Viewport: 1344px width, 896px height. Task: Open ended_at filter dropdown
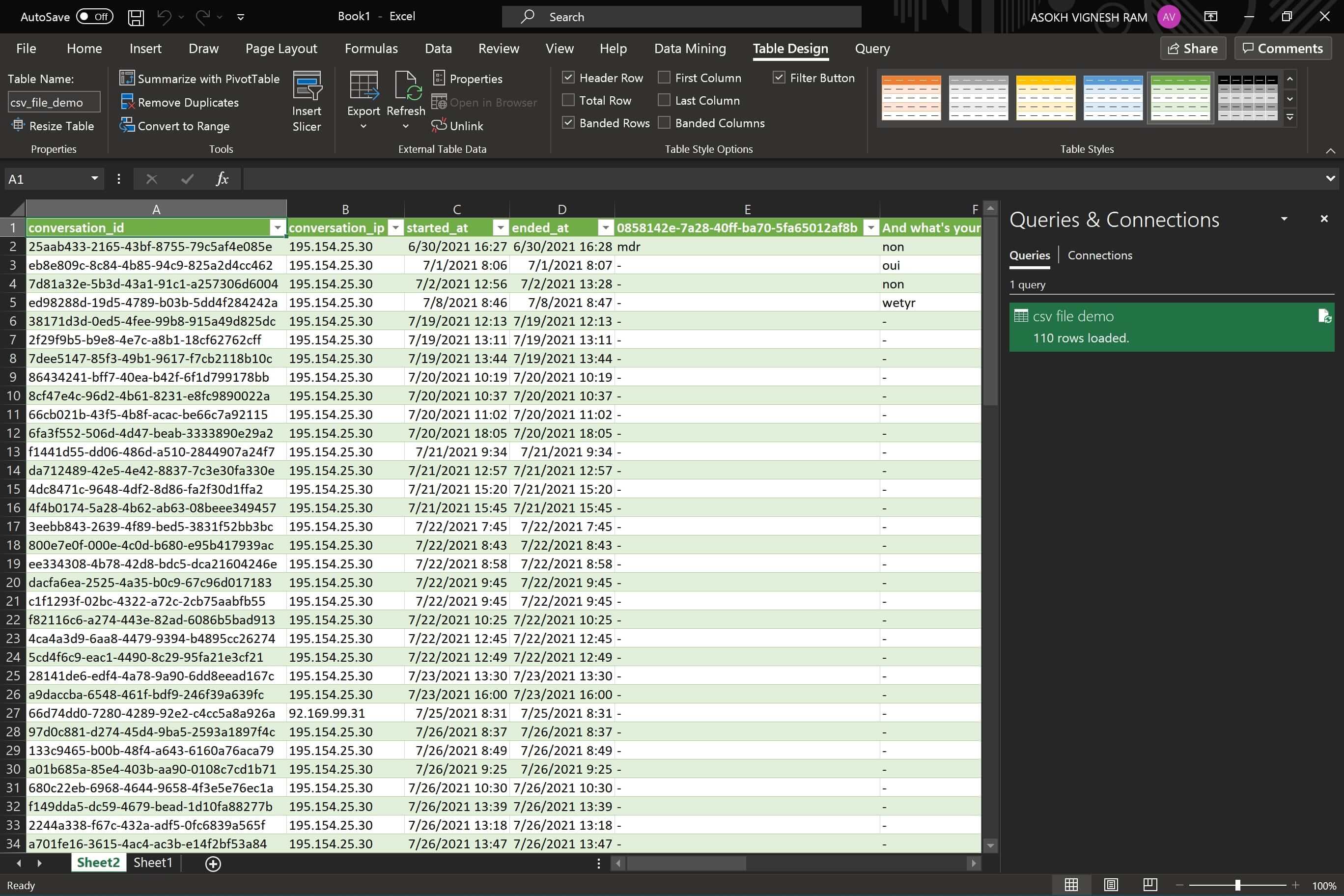[605, 227]
